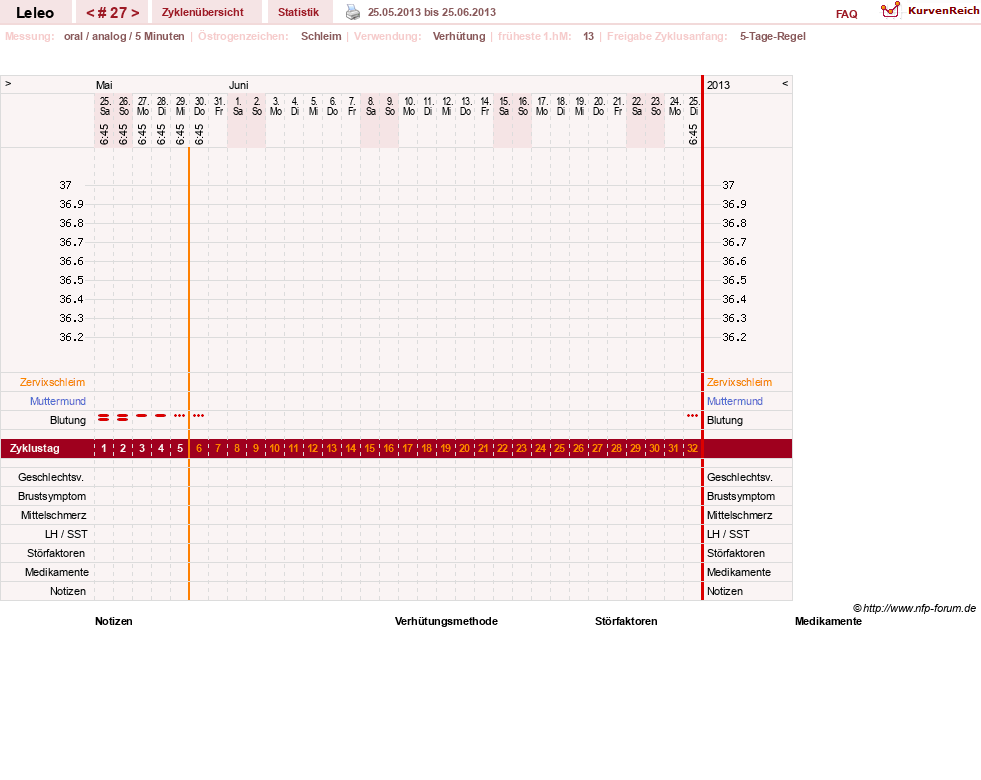The image size is (981, 780).
Task: Open the FAQ link
Action: click(x=846, y=14)
